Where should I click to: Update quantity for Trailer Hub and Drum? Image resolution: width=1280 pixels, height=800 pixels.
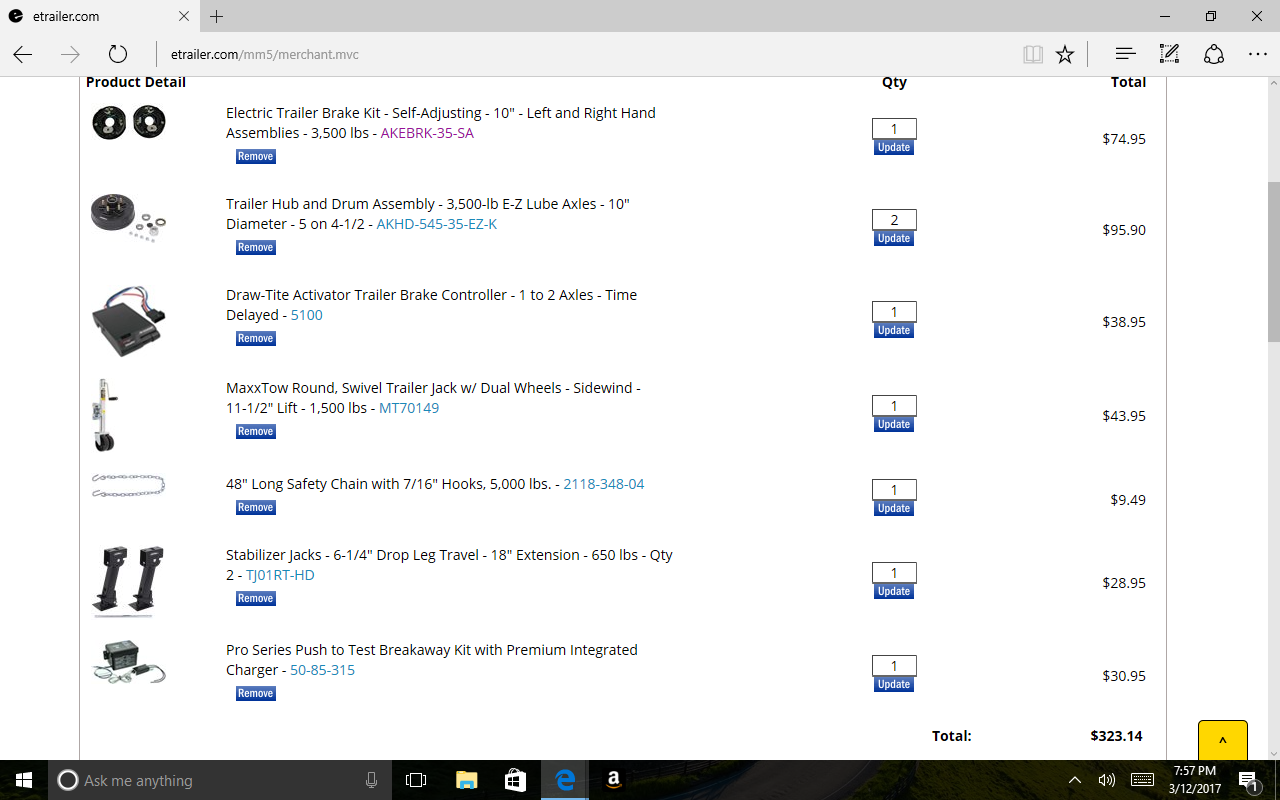pyautogui.click(x=894, y=238)
